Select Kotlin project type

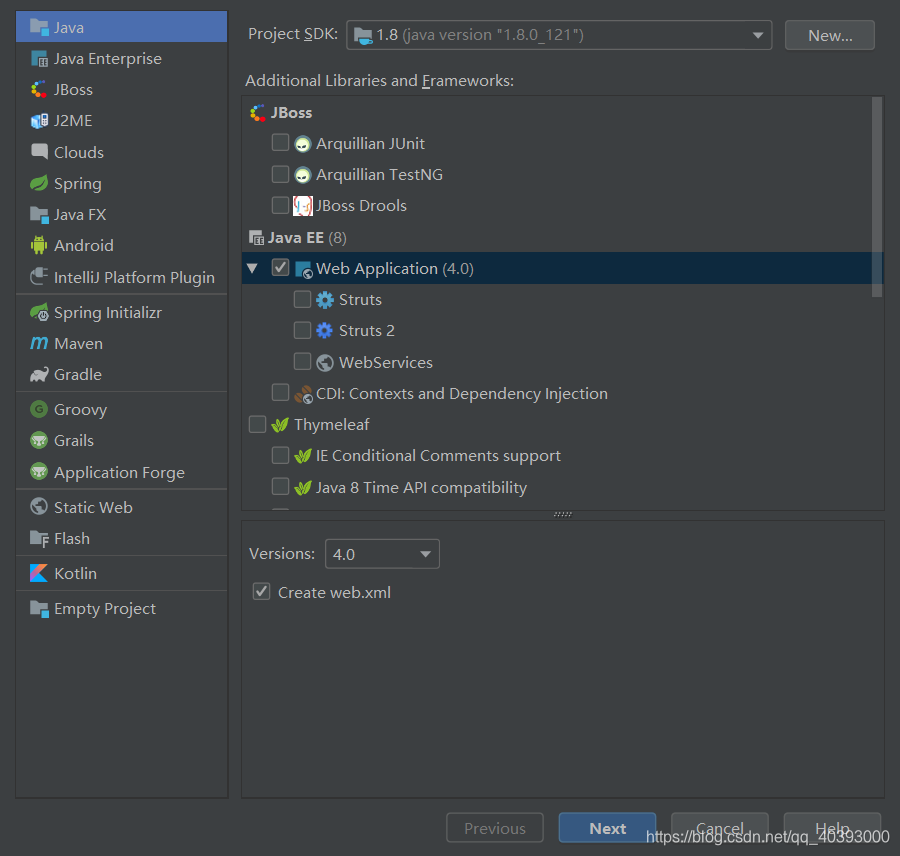pos(122,573)
